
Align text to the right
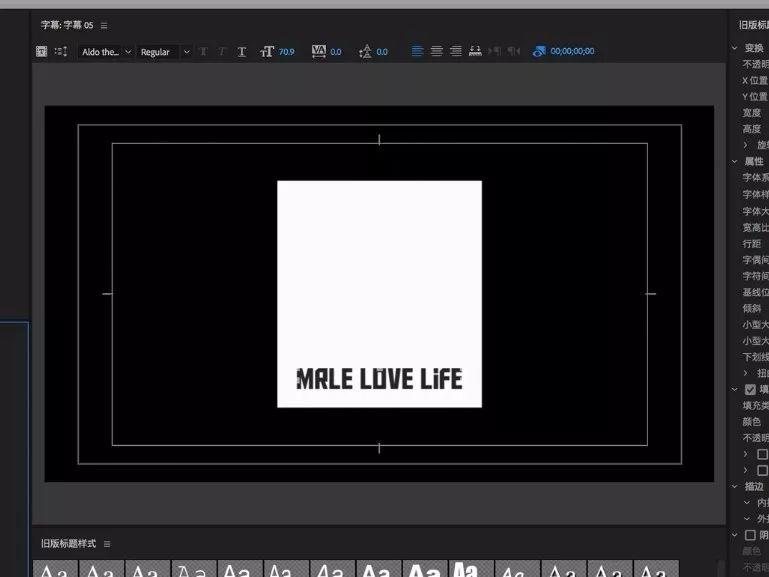coord(456,51)
